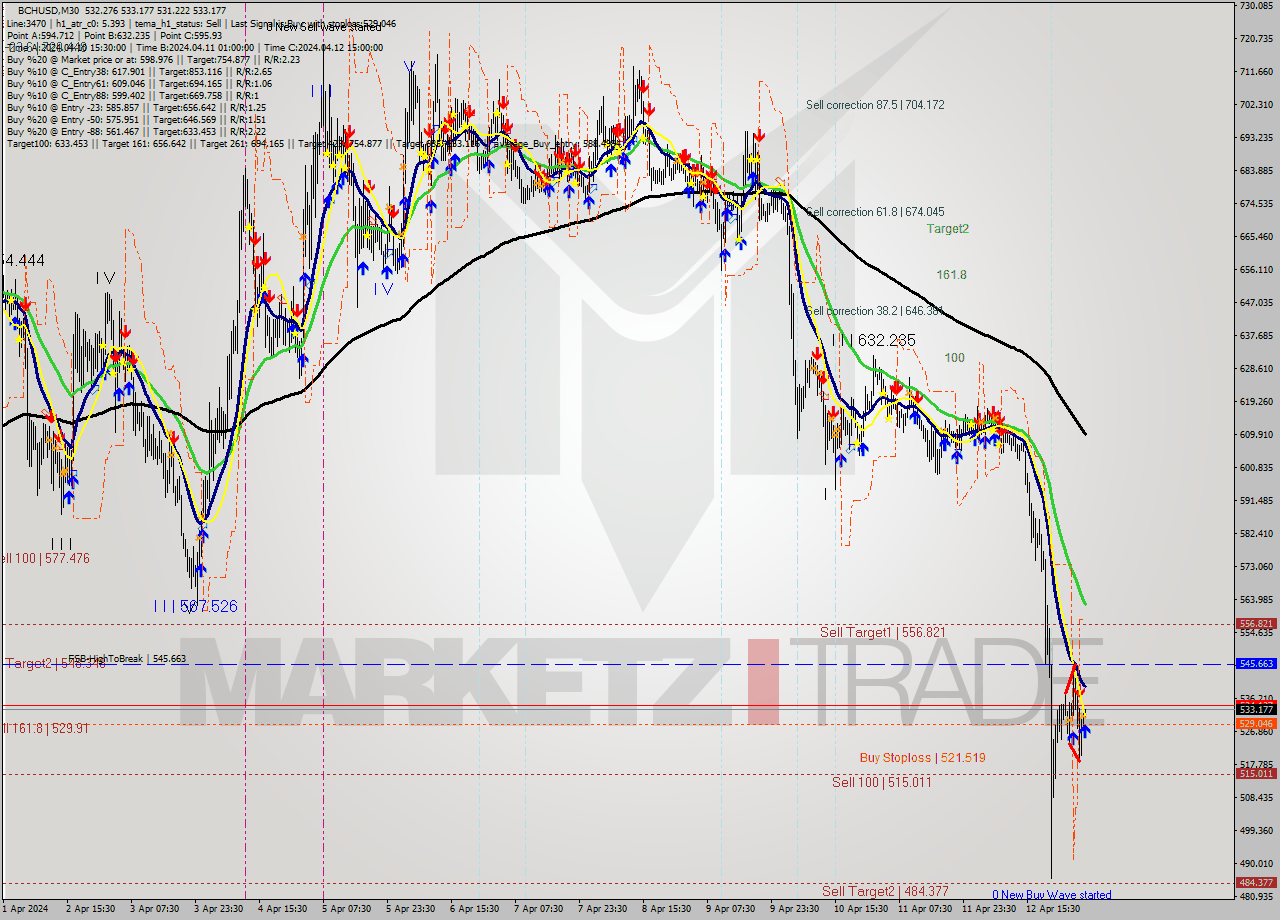Click the '9 Apr 07:30' time axis label
Screen dimensions: 1280x920
point(730,909)
